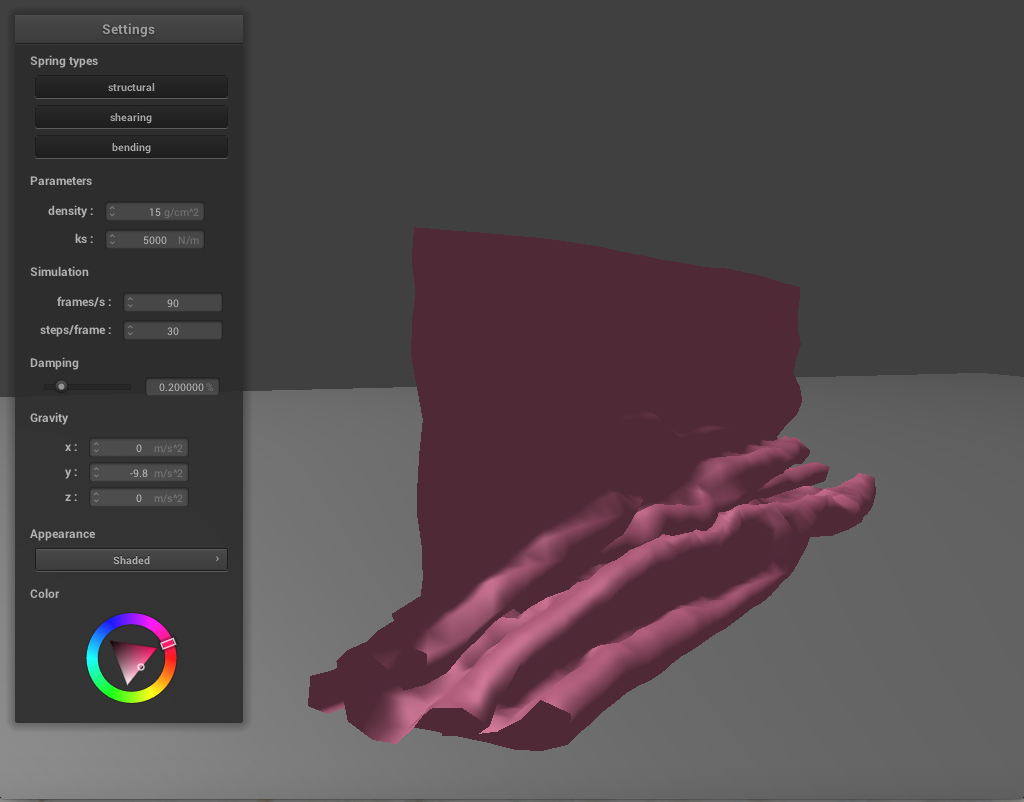The image size is (1024, 802).
Task: Click the density value 15 field
Action: click(x=155, y=212)
